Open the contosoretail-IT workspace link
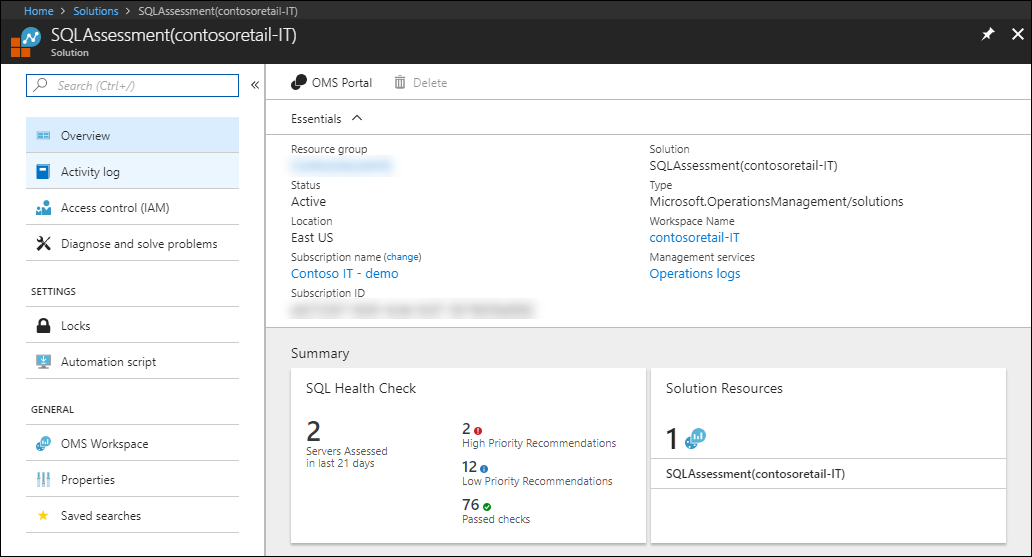 pyautogui.click(x=694, y=238)
